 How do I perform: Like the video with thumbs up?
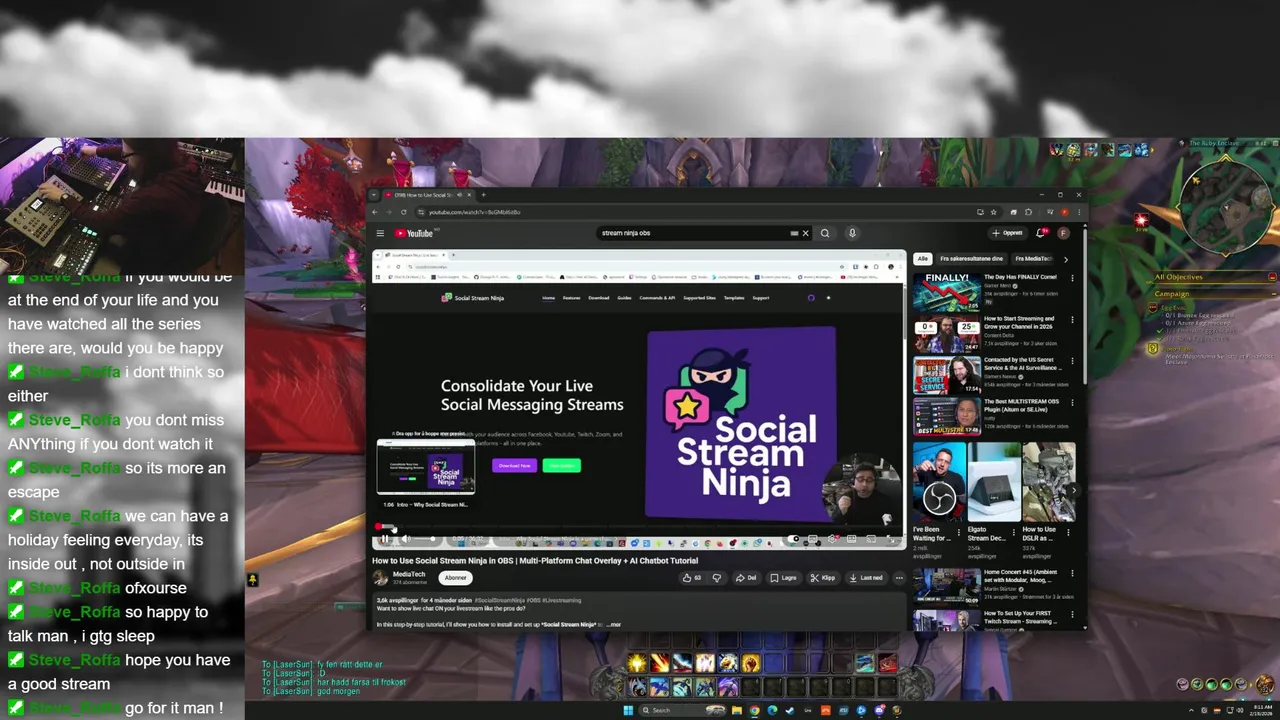(691, 578)
